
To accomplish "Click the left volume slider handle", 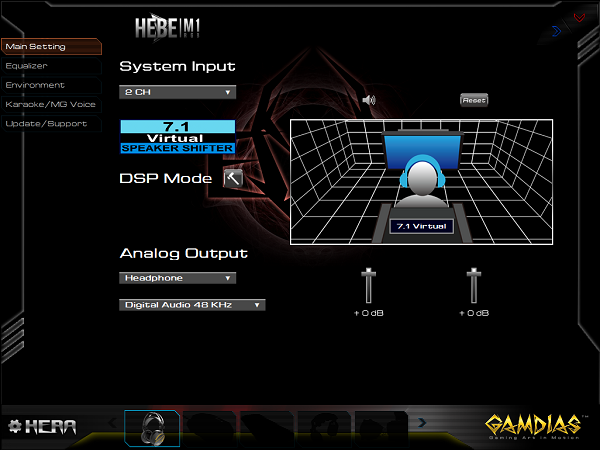I will click(369, 273).
